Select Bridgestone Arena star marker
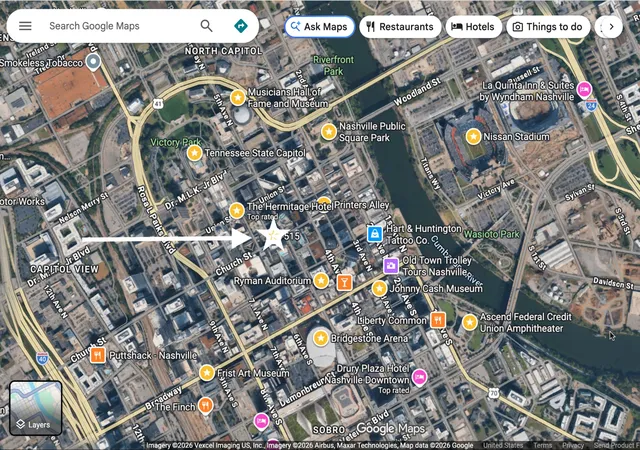The width and height of the screenshot is (640, 450). (320, 338)
